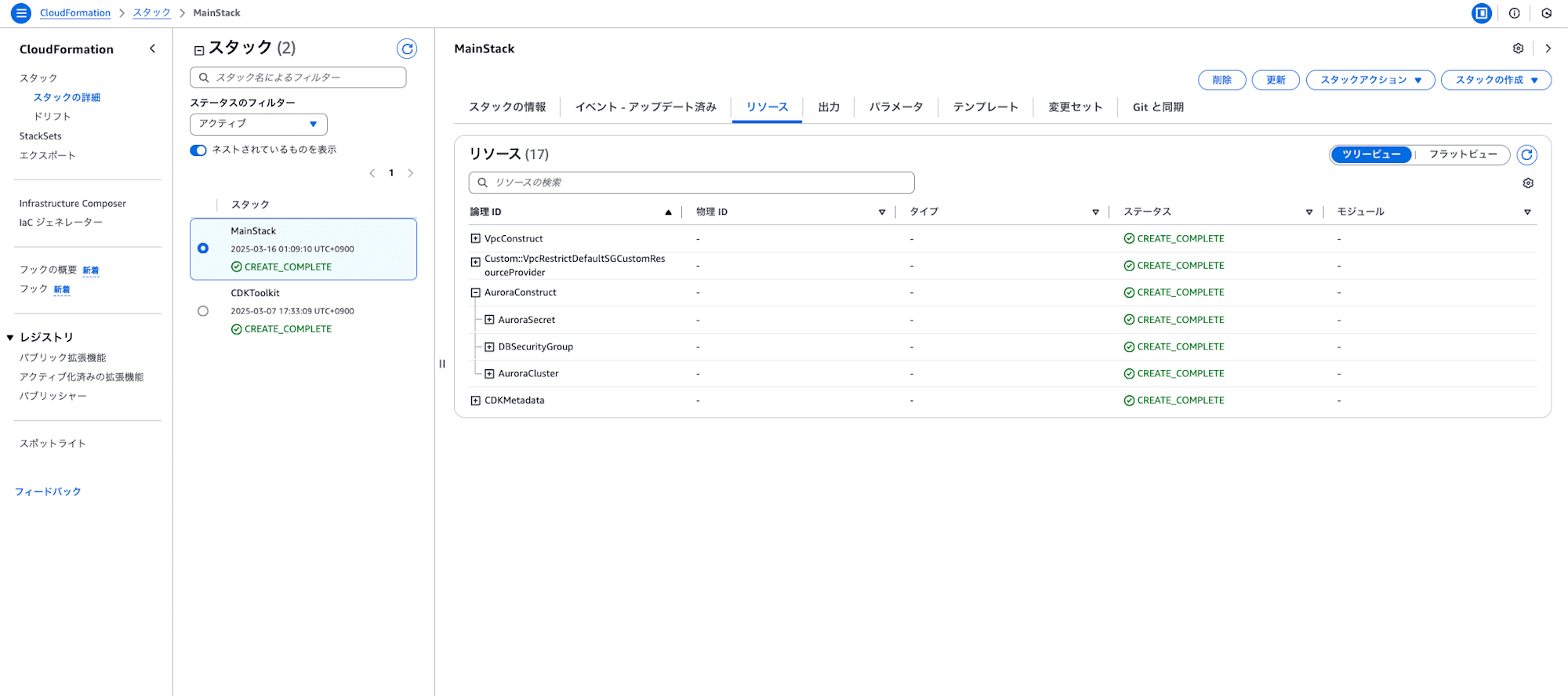Image resolution: width=1568 pixels, height=696 pixels.
Task: Open MainStack panel settings gear
Action: (x=1518, y=49)
